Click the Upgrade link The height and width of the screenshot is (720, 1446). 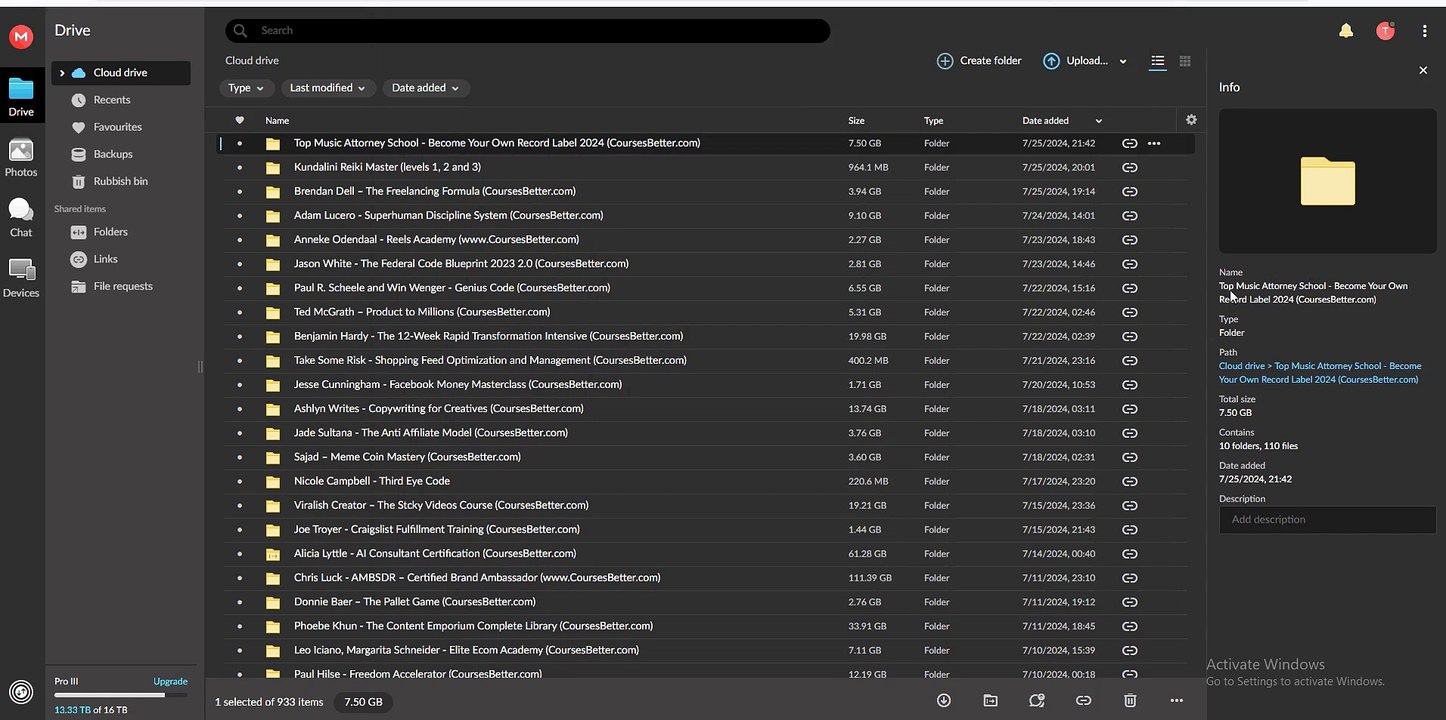[x=170, y=681]
